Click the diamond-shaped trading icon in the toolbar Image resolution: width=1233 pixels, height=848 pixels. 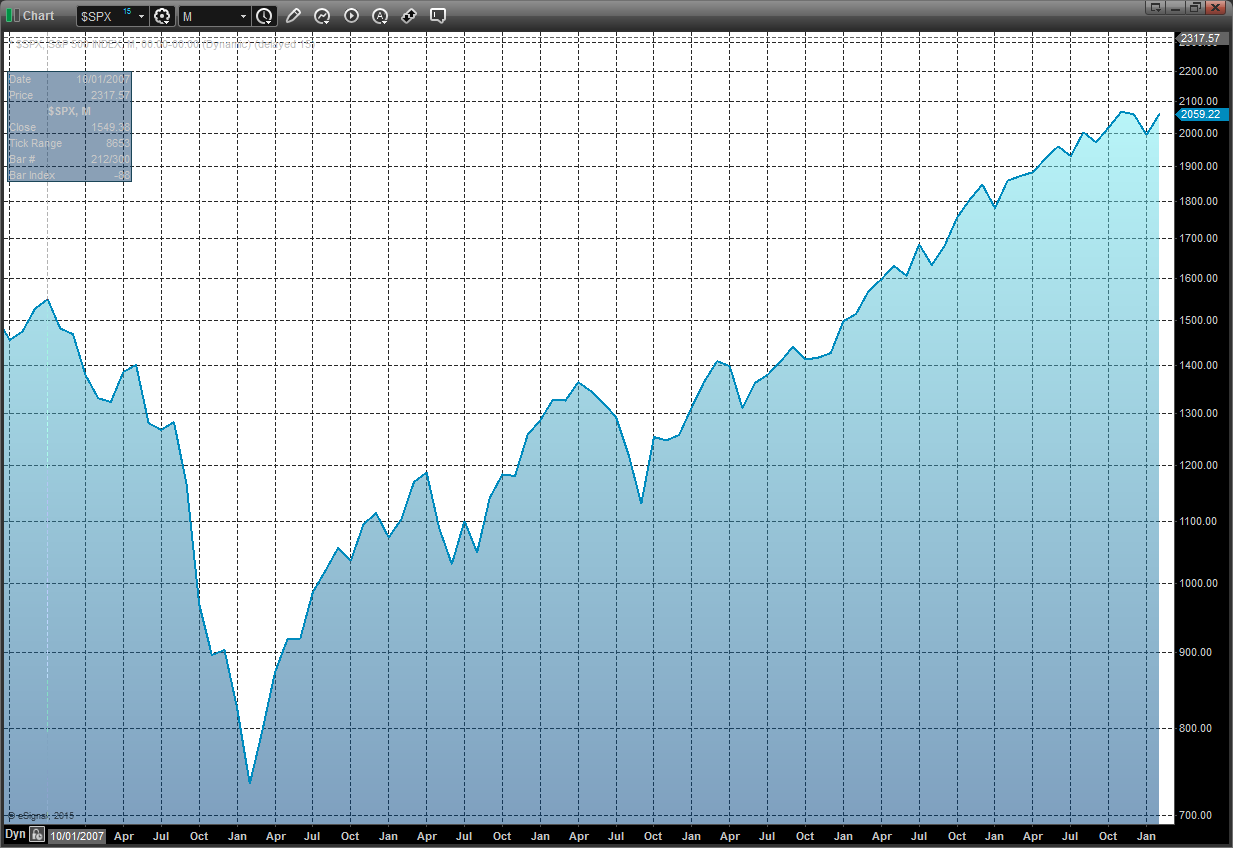tap(409, 16)
